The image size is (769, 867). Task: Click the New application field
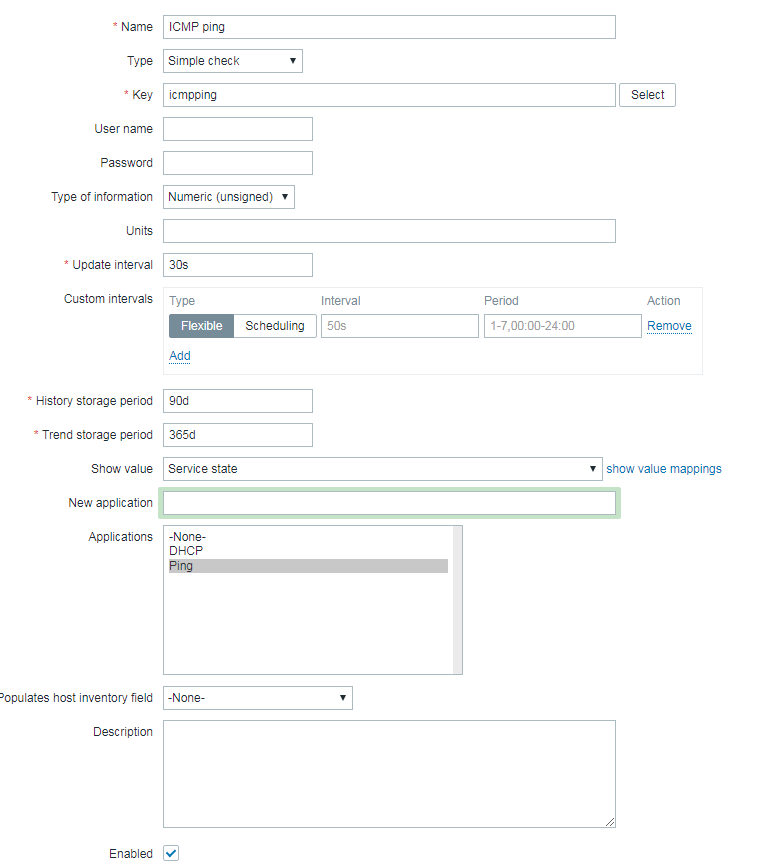pyautogui.click(x=389, y=503)
